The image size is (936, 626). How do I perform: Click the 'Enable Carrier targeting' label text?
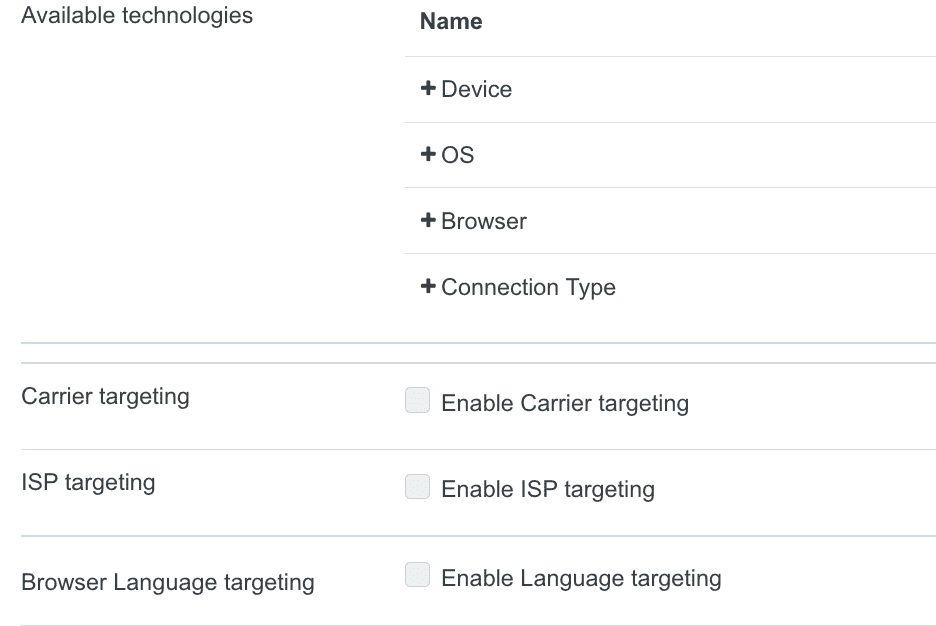(565, 403)
